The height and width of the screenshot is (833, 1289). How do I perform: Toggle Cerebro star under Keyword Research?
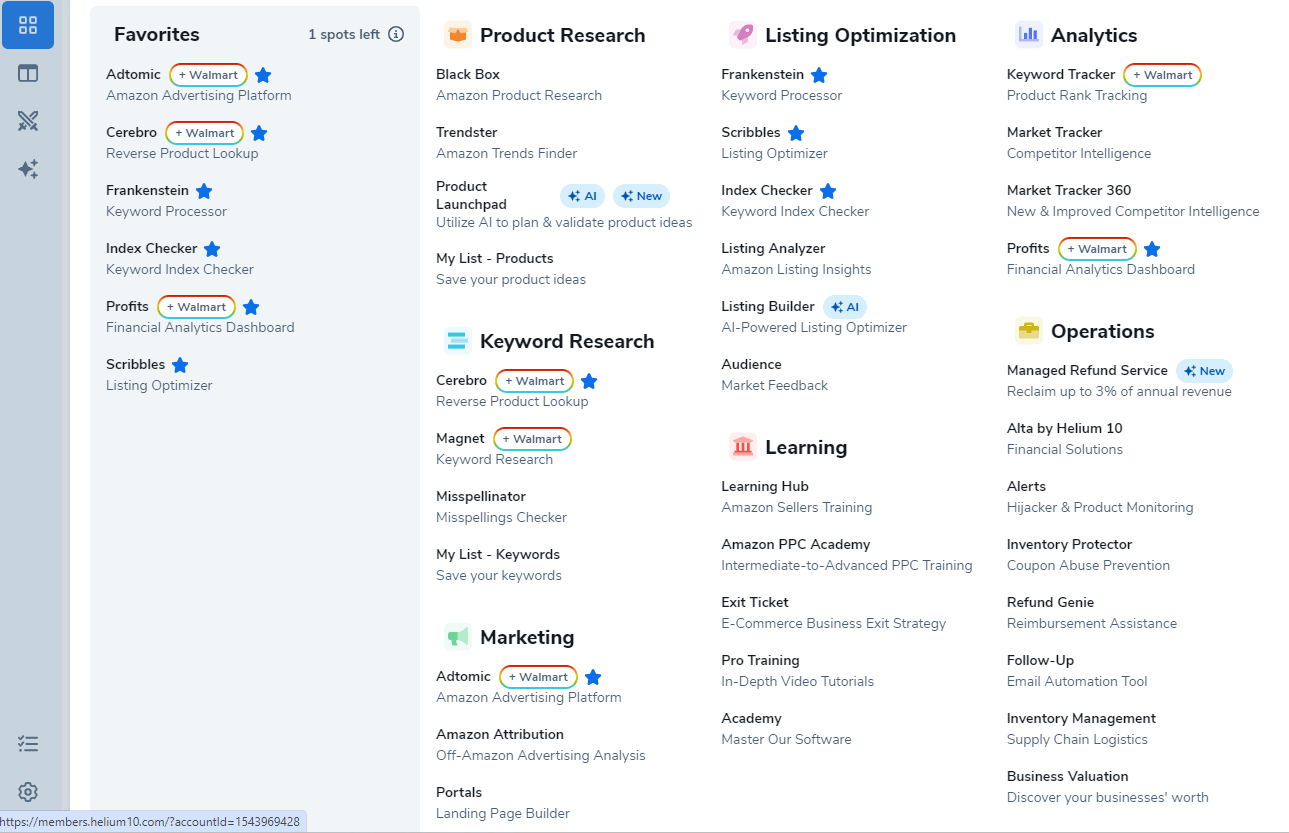click(x=589, y=381)
